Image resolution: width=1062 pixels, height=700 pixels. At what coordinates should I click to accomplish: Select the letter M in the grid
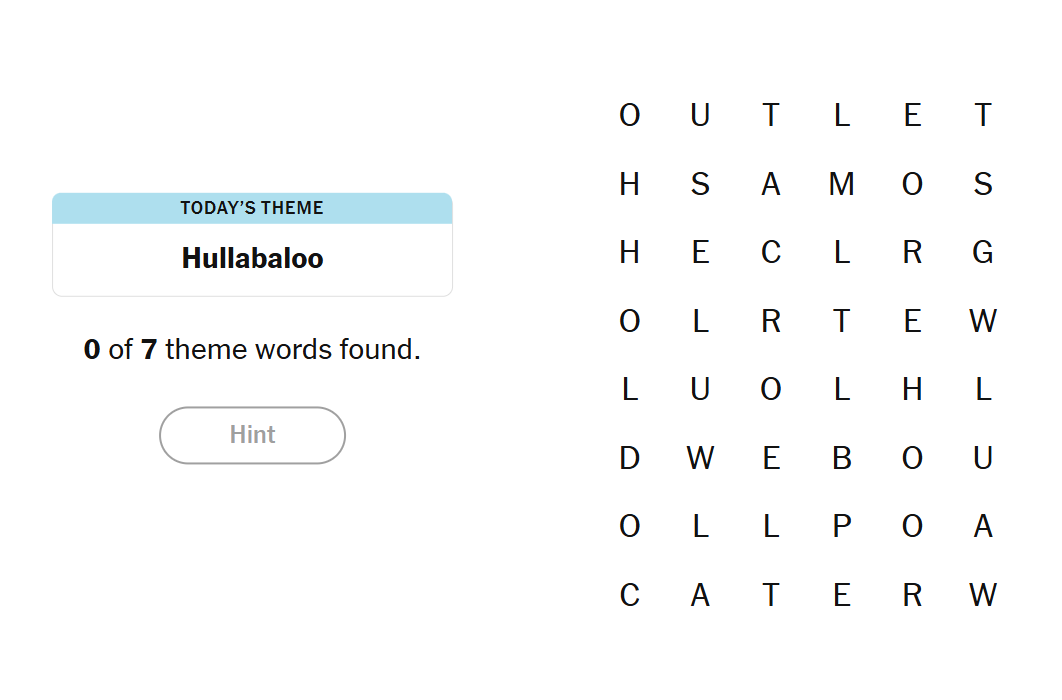click(x=841, y=184)
